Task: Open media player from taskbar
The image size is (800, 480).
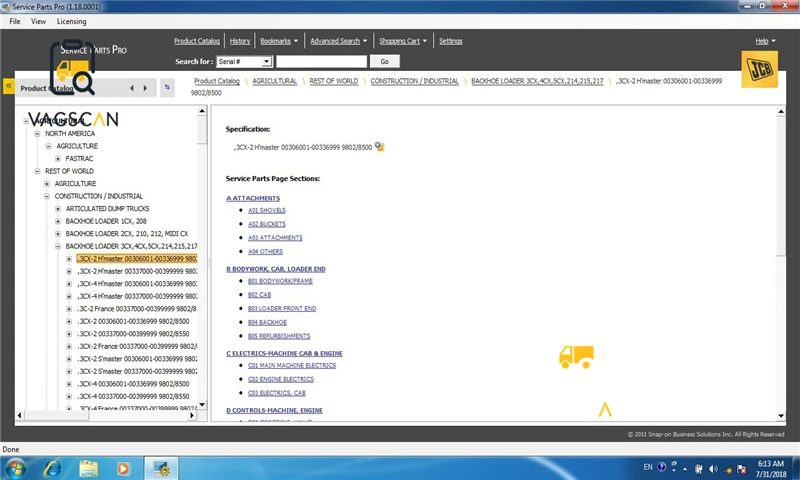Action: coord(123,468)
